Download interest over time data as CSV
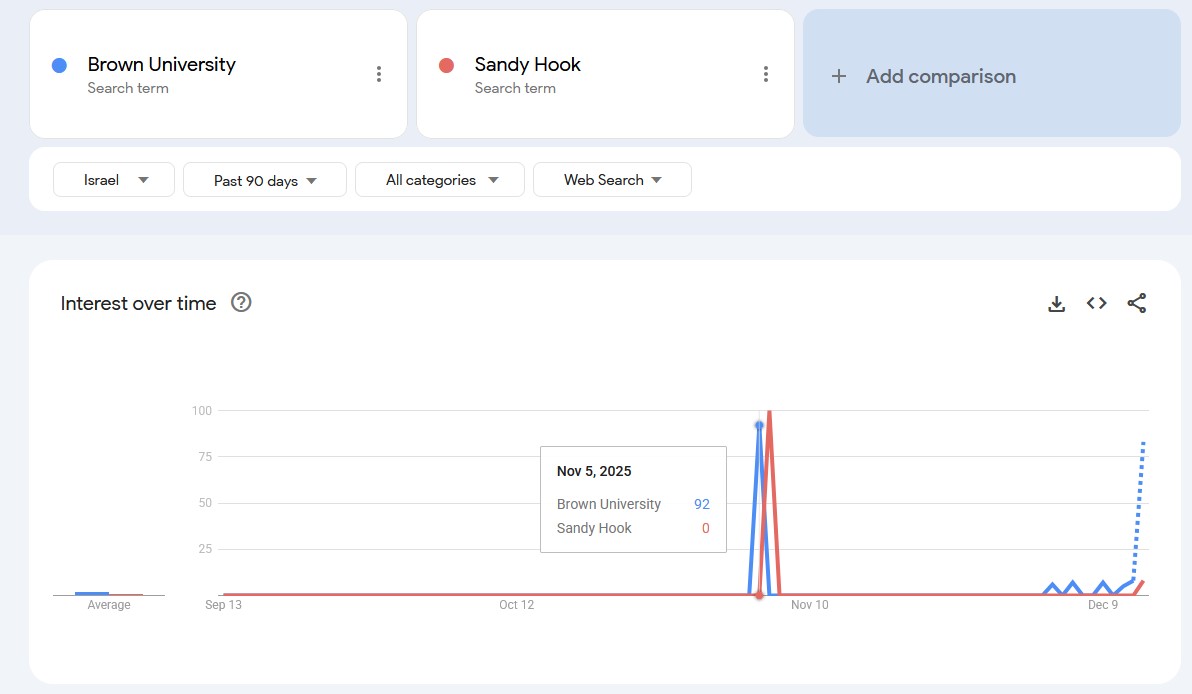The image size is (1192, 694). [x=1056, y=303]
